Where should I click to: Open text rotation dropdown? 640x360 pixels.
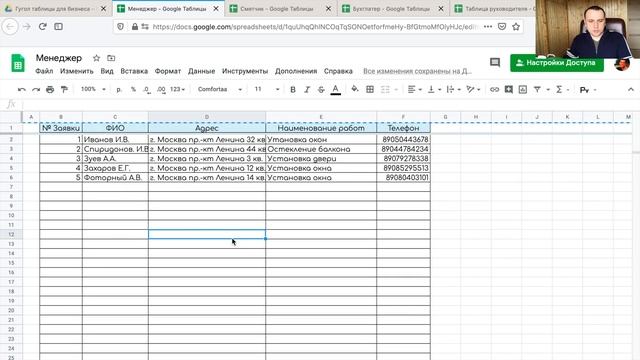click(x=473, y=89)
